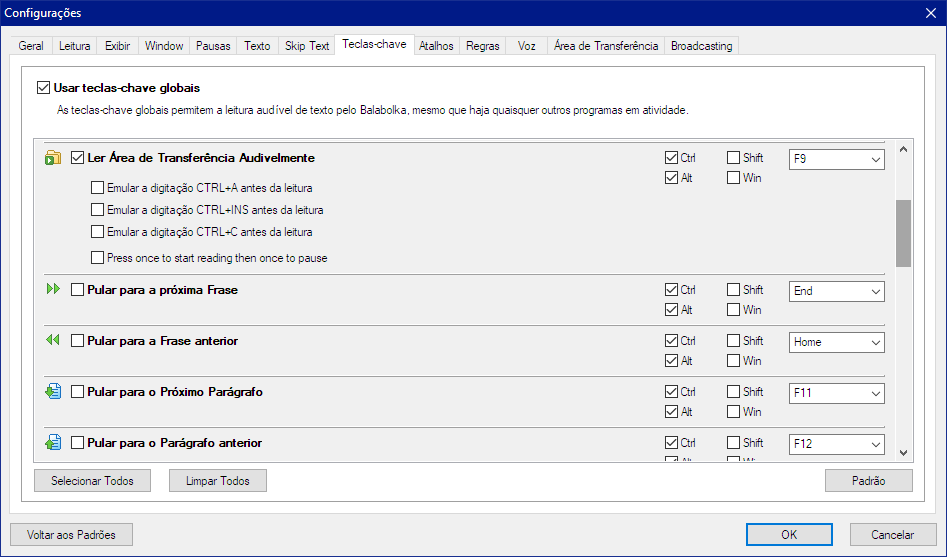The image size is (947, 557).
Task: Click the green previous-sentence arrows icon
Action: (x=53, y=341)
